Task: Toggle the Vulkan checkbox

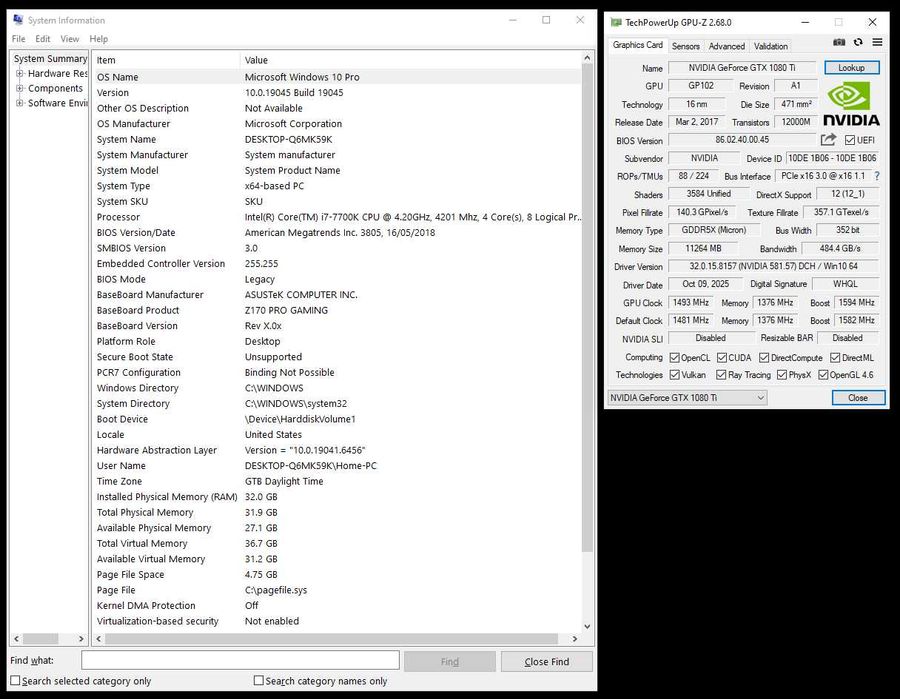Action: pos(674,375)
